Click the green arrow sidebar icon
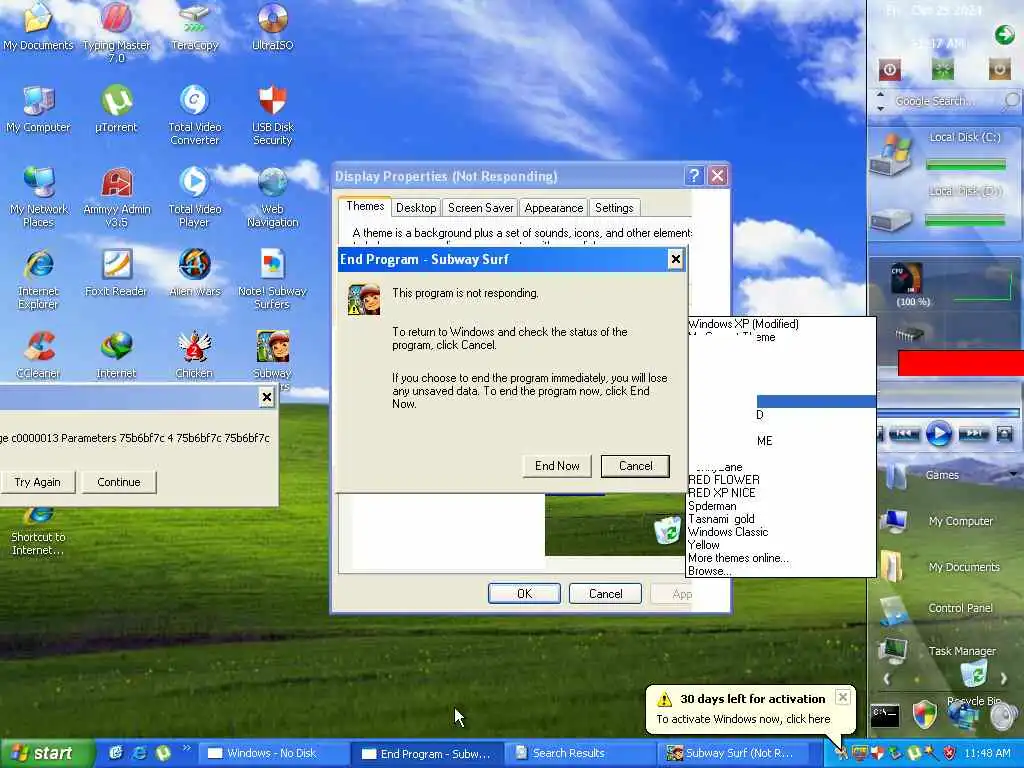This screenshot has width=1024, height=768. click(x=1004, y=35)
